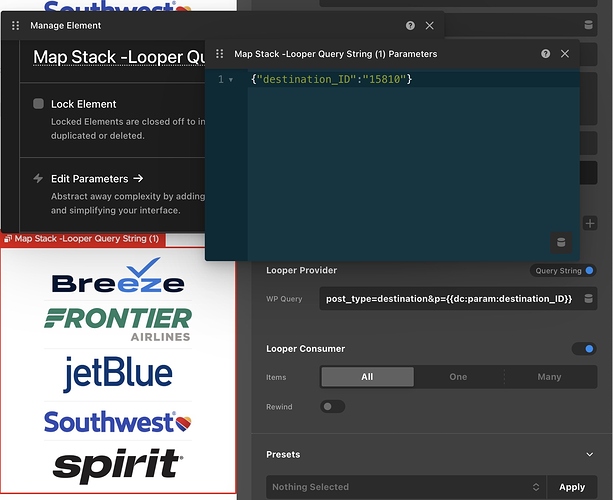Click database icon at top right panel
The height and width of the screenshot is (500, 613).
tap(589, 26)
